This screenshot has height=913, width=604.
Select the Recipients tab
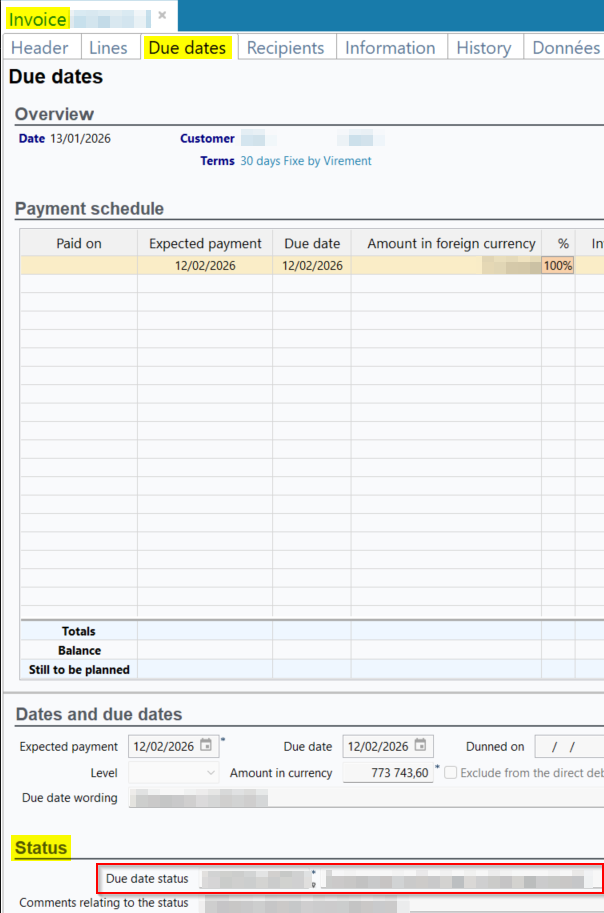tap(285, 48)
